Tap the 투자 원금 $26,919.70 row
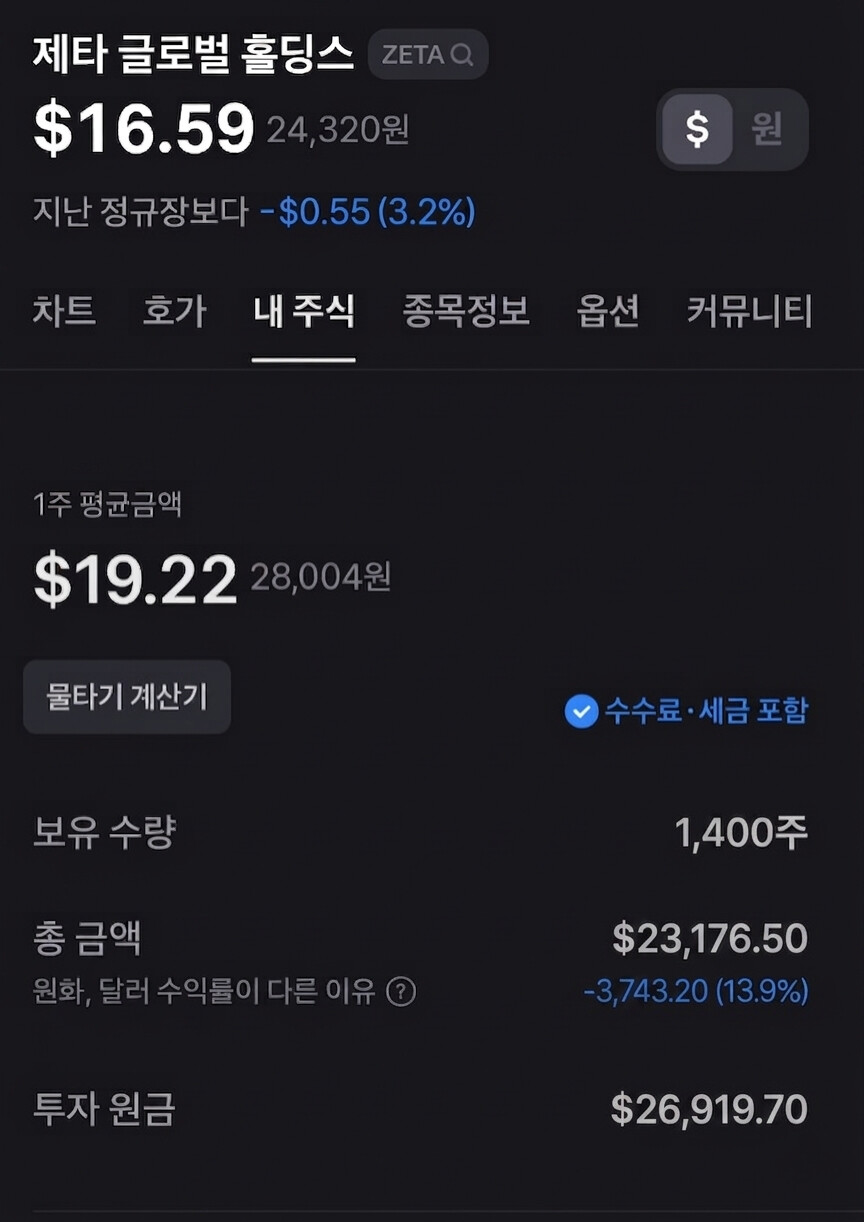The height and width of the screenshot is (1222, 864). click(420, 1109)
